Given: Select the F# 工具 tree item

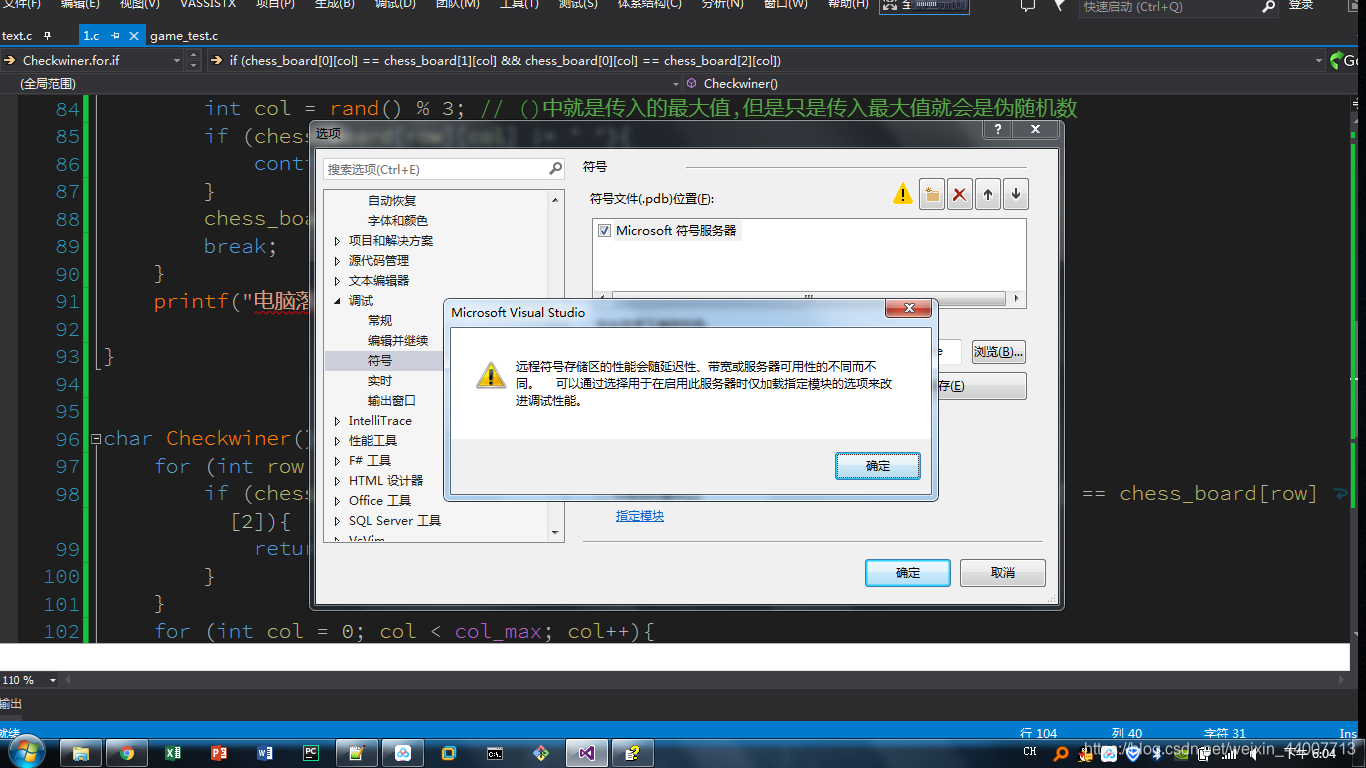Looking at the screenshot, I should pyautogui.click(x=370, y=461).
